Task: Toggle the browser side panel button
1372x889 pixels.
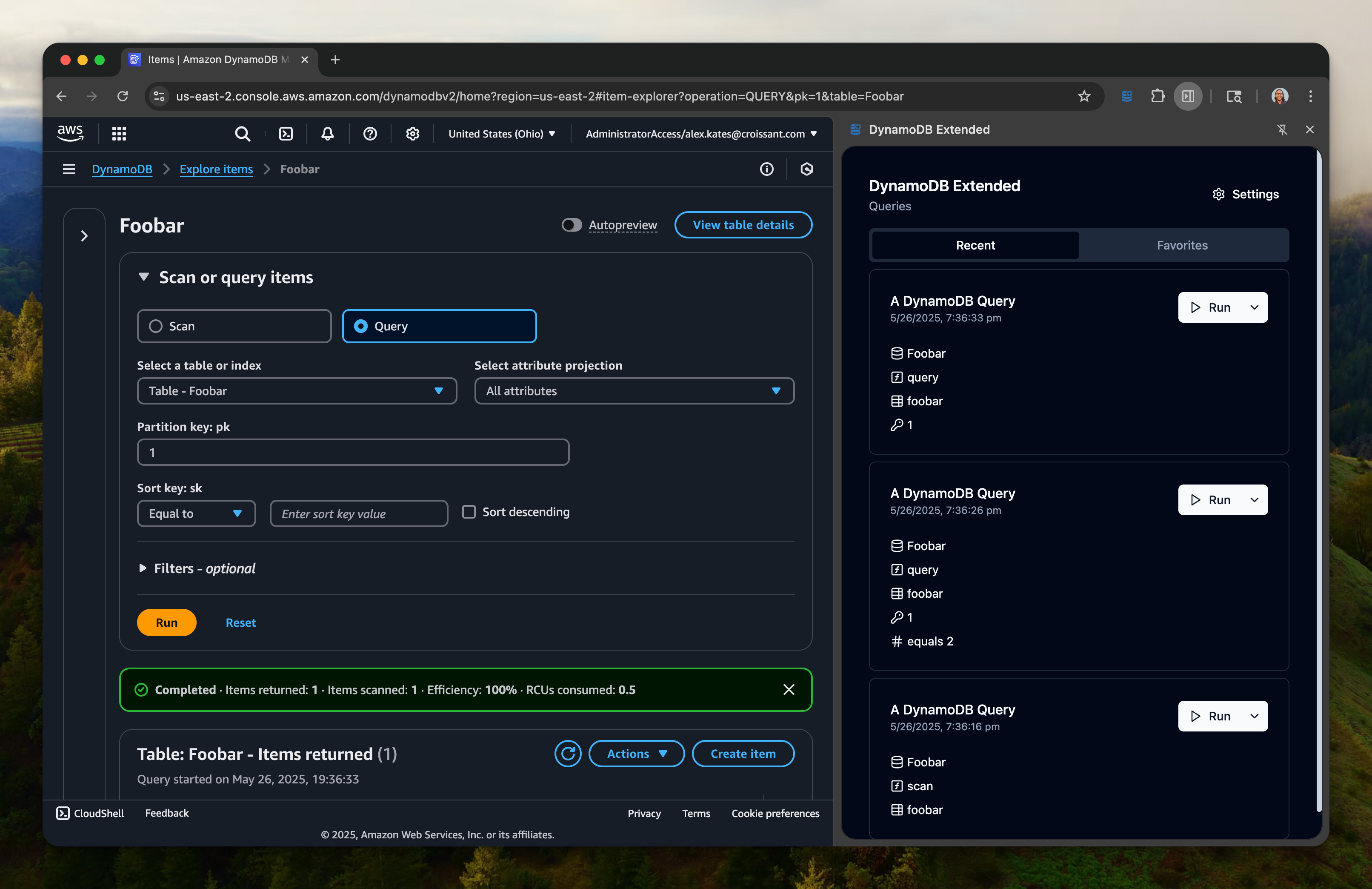Action: click(x=1188, y=96)
